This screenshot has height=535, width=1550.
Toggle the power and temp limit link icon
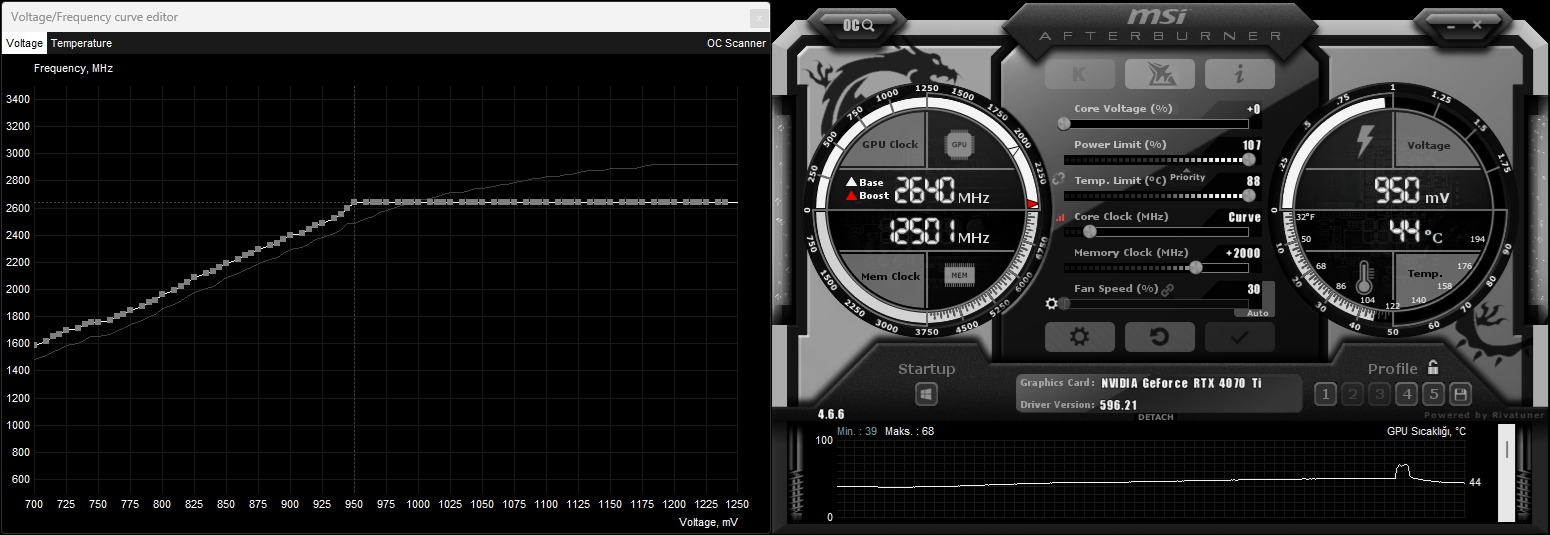pos(1058,177)
